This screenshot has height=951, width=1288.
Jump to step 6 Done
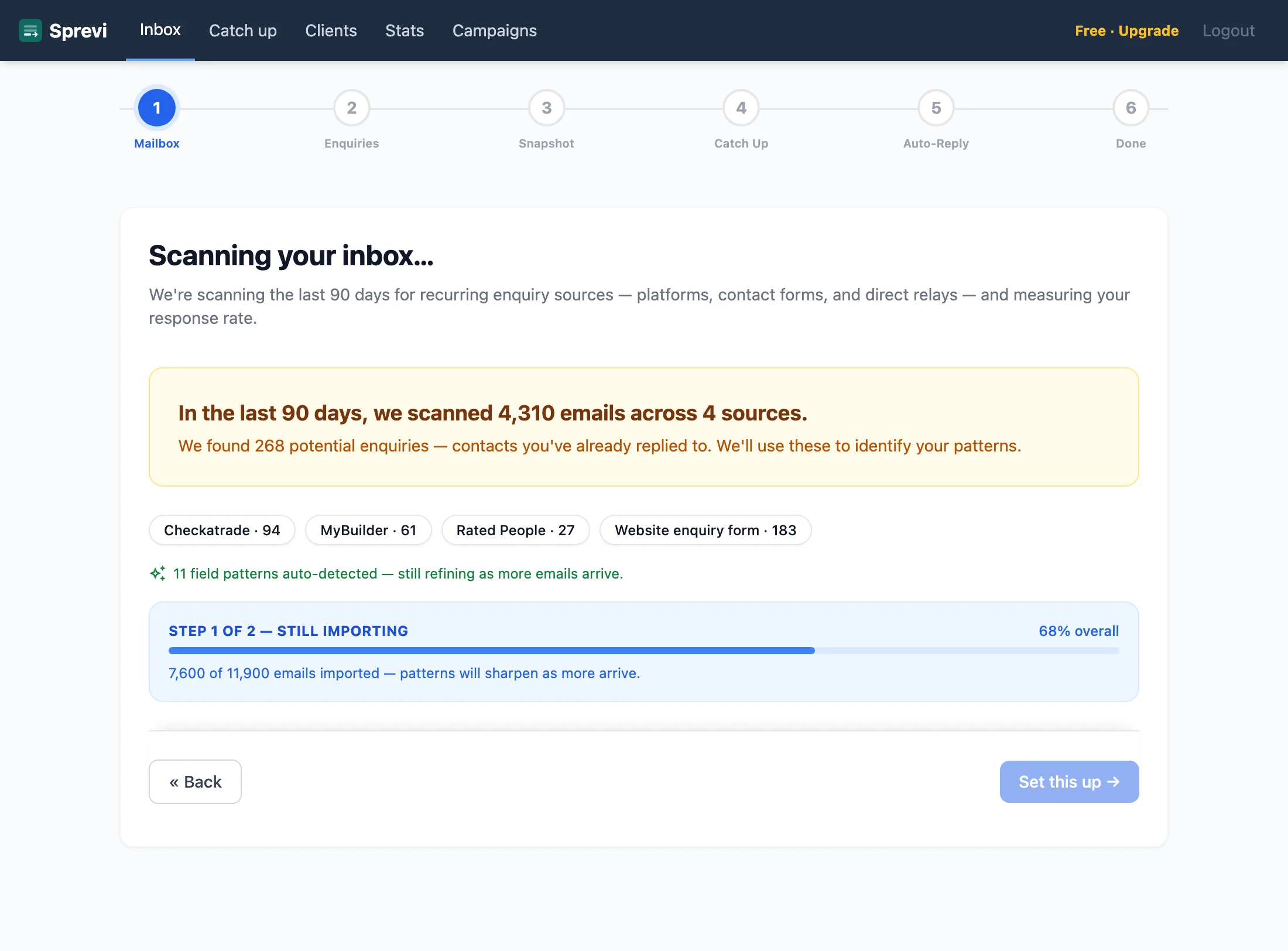pyautogui.click(x=1131, y=108)
